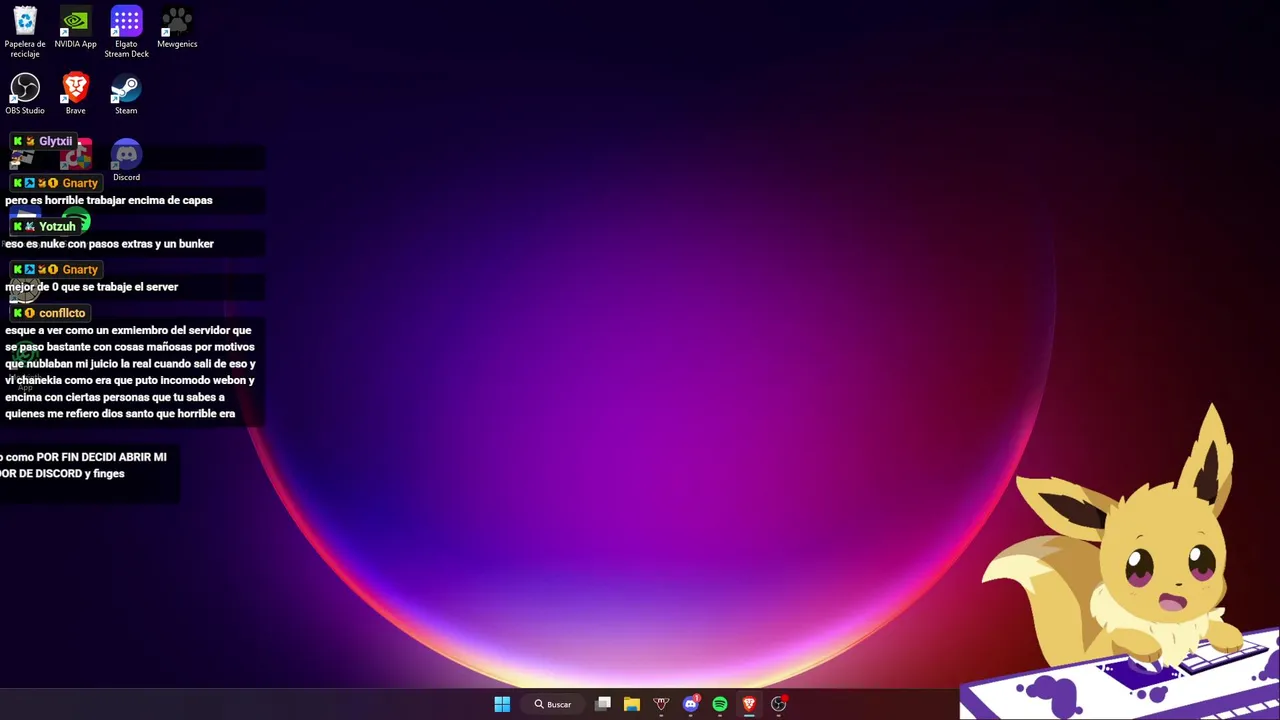1280x720 pixels.
Task: Open File Explorer from the taskbar
Action: [x=632, y=704]
